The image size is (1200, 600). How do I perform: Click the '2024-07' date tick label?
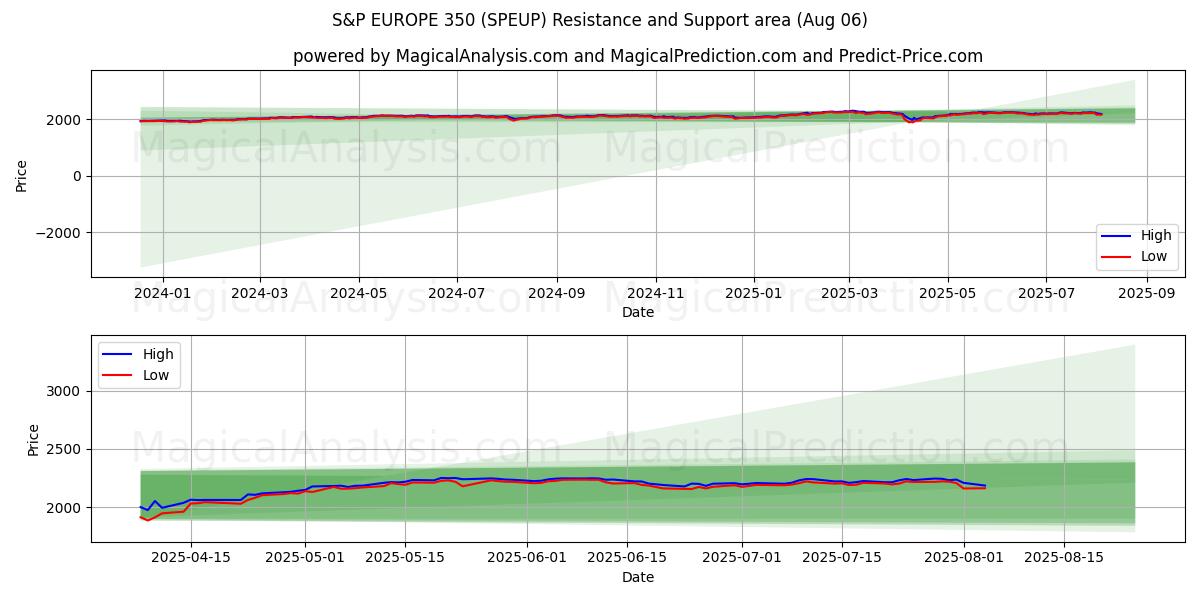pos(457,294)
